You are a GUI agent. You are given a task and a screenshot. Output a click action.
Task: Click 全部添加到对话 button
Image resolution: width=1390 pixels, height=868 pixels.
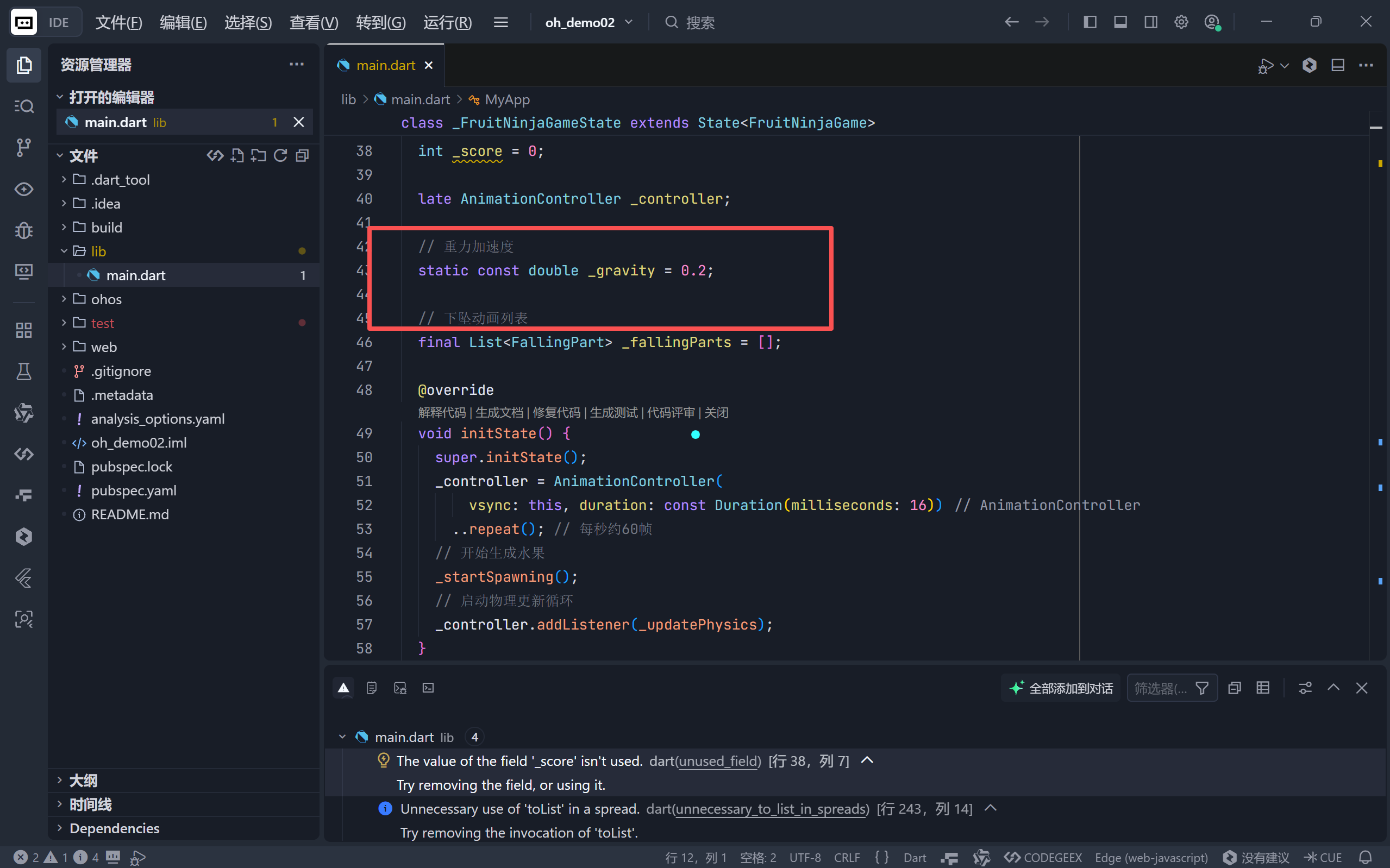pyautogui.click(x=1061, y=688)
